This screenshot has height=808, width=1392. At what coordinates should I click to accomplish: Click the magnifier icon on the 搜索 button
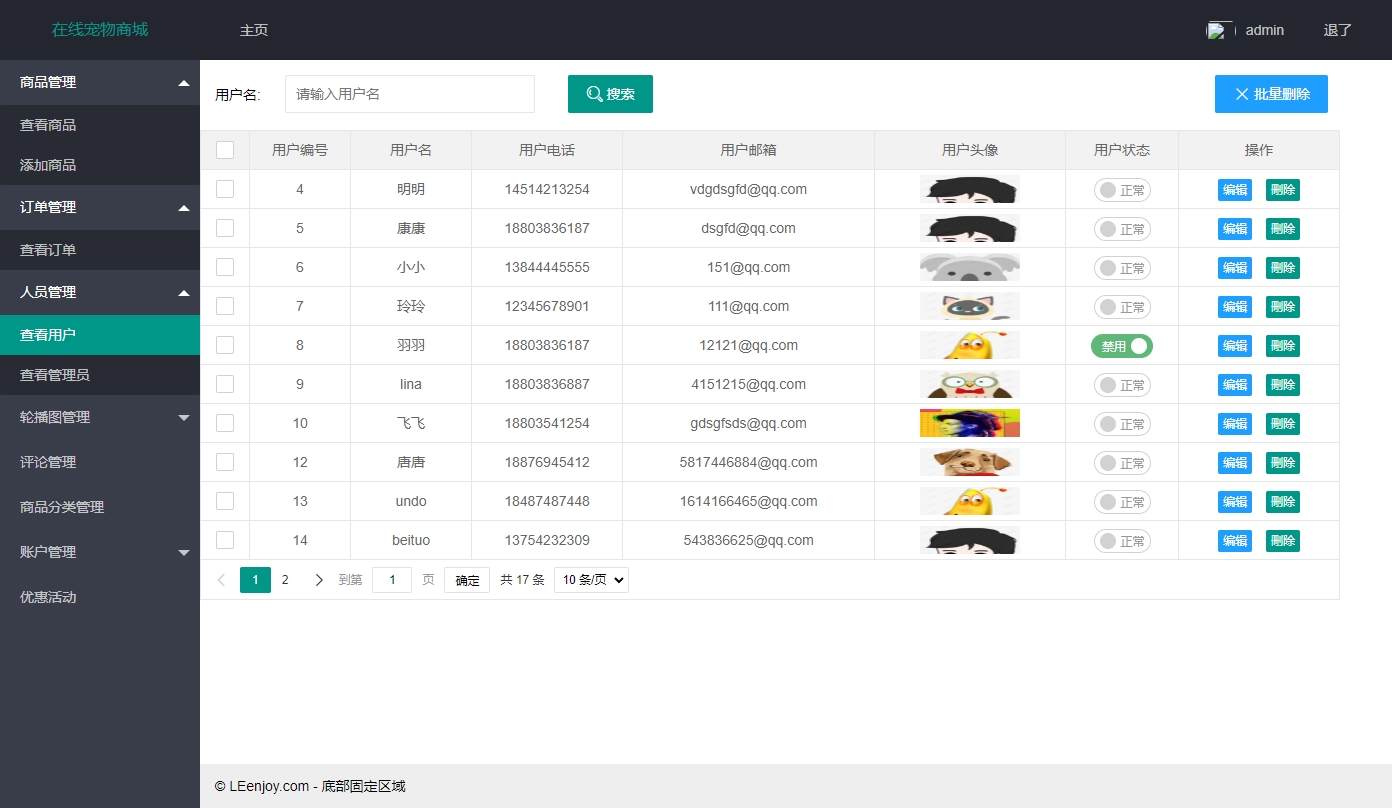point(592,93)
